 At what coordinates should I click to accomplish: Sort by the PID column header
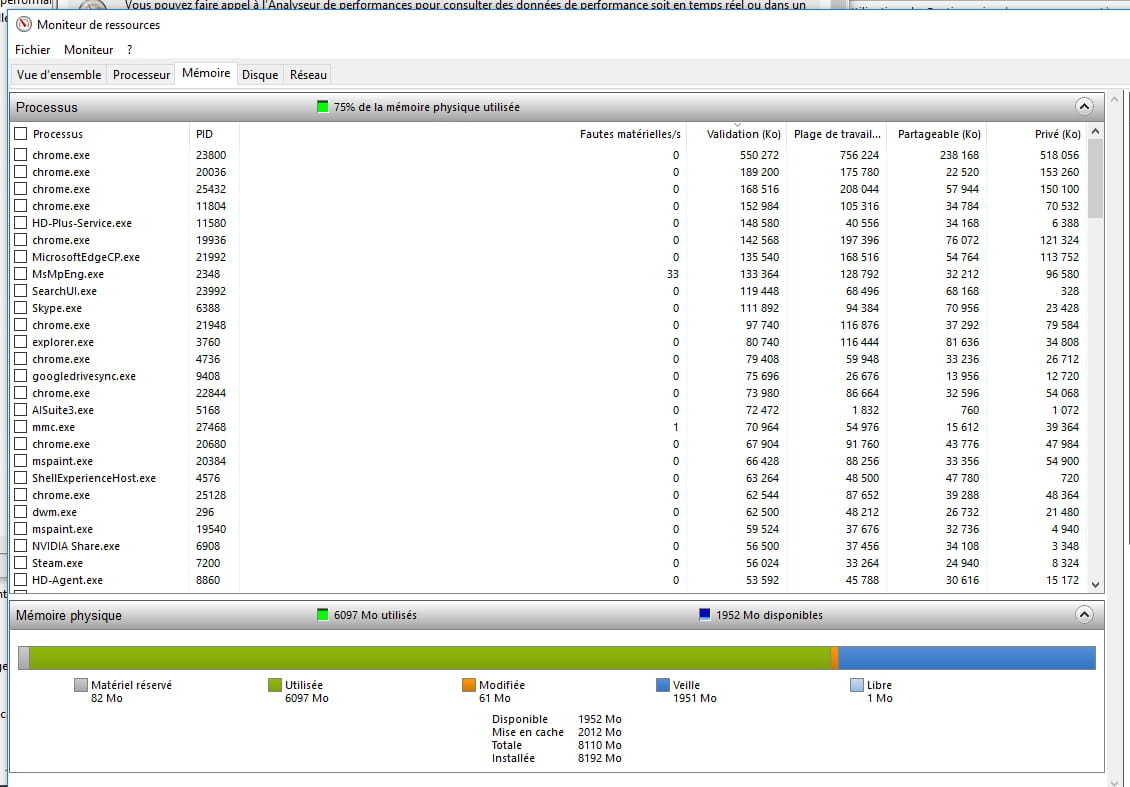[x=214, y=134]
